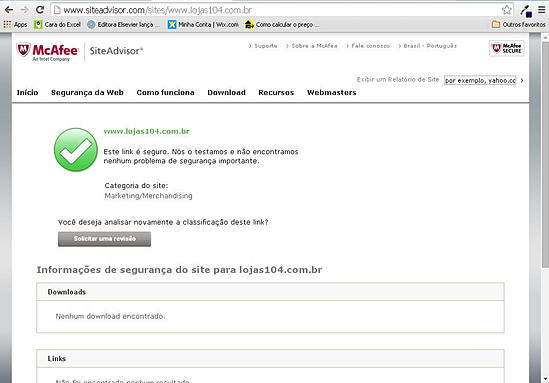This screenshot has height=383, width=549.
Task: Click the address bar URL
Action: coord(158,10)
